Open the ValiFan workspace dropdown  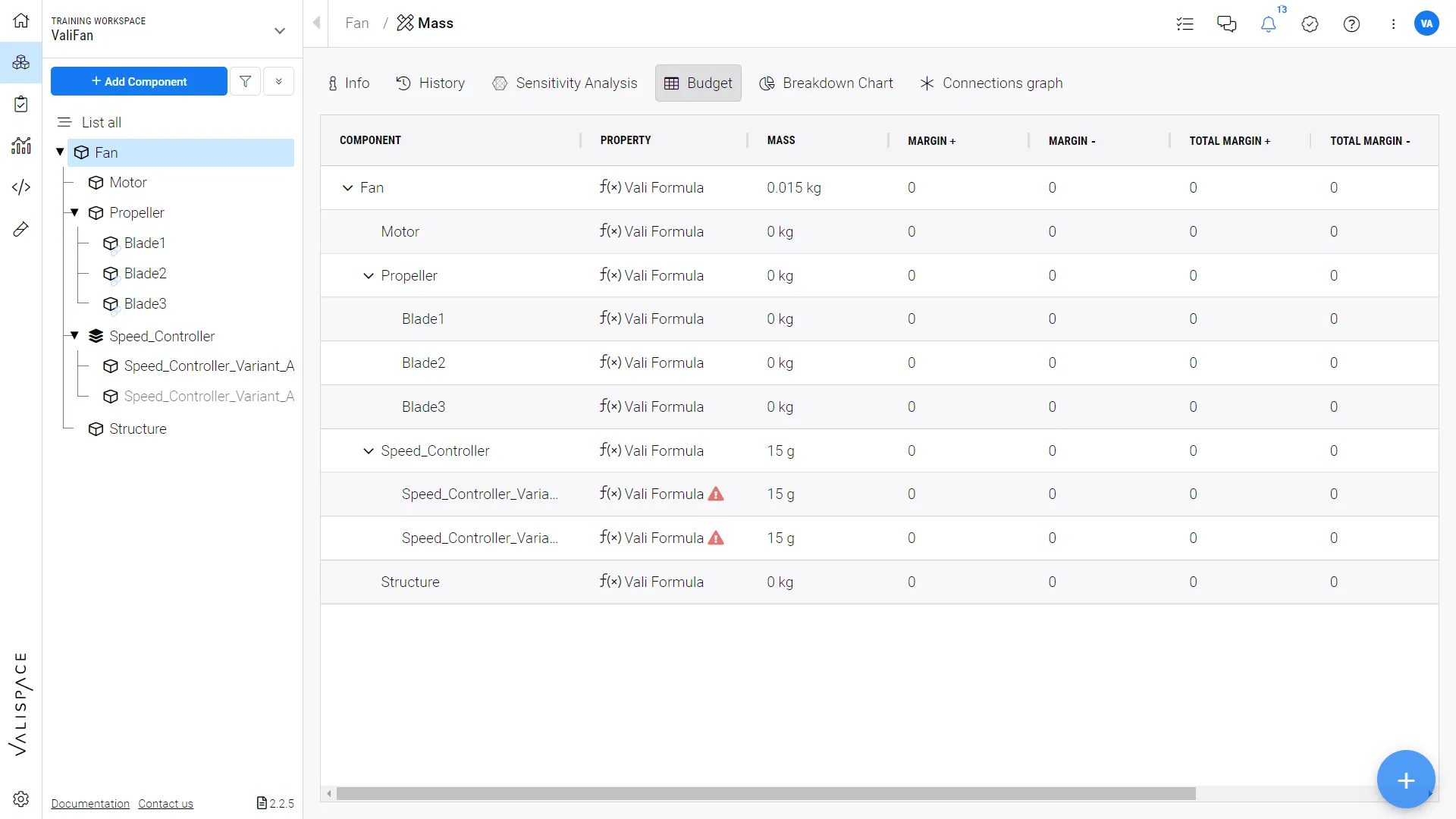(x=280, y=31)
